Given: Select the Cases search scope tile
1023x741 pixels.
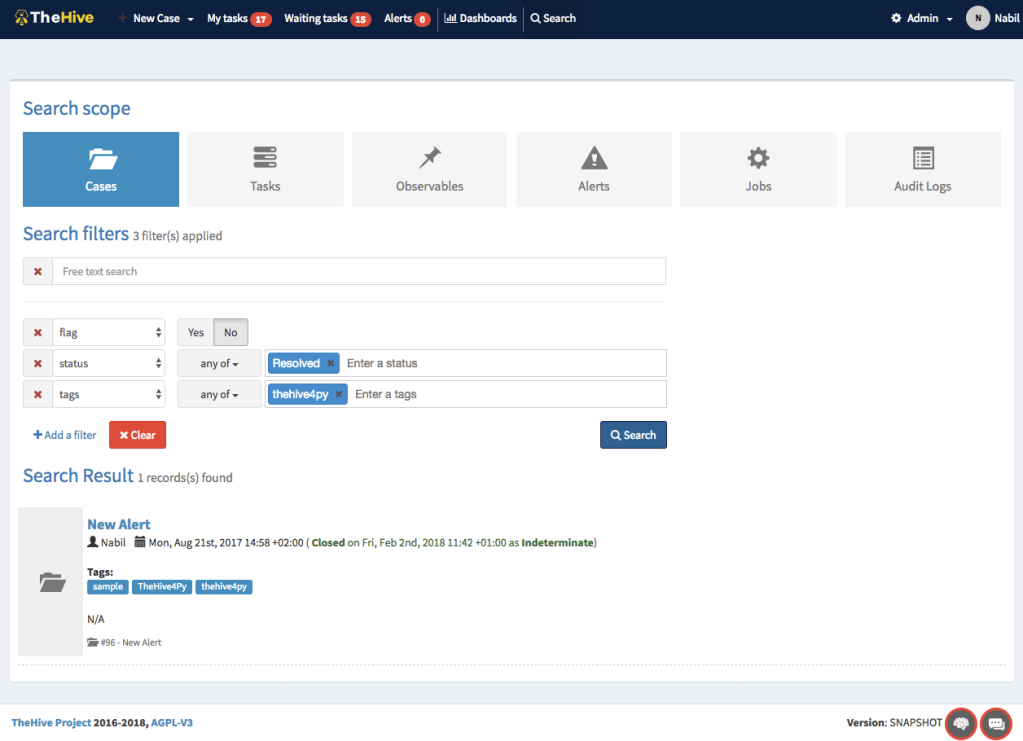Looking at the screenshot, I should (101, 169).
